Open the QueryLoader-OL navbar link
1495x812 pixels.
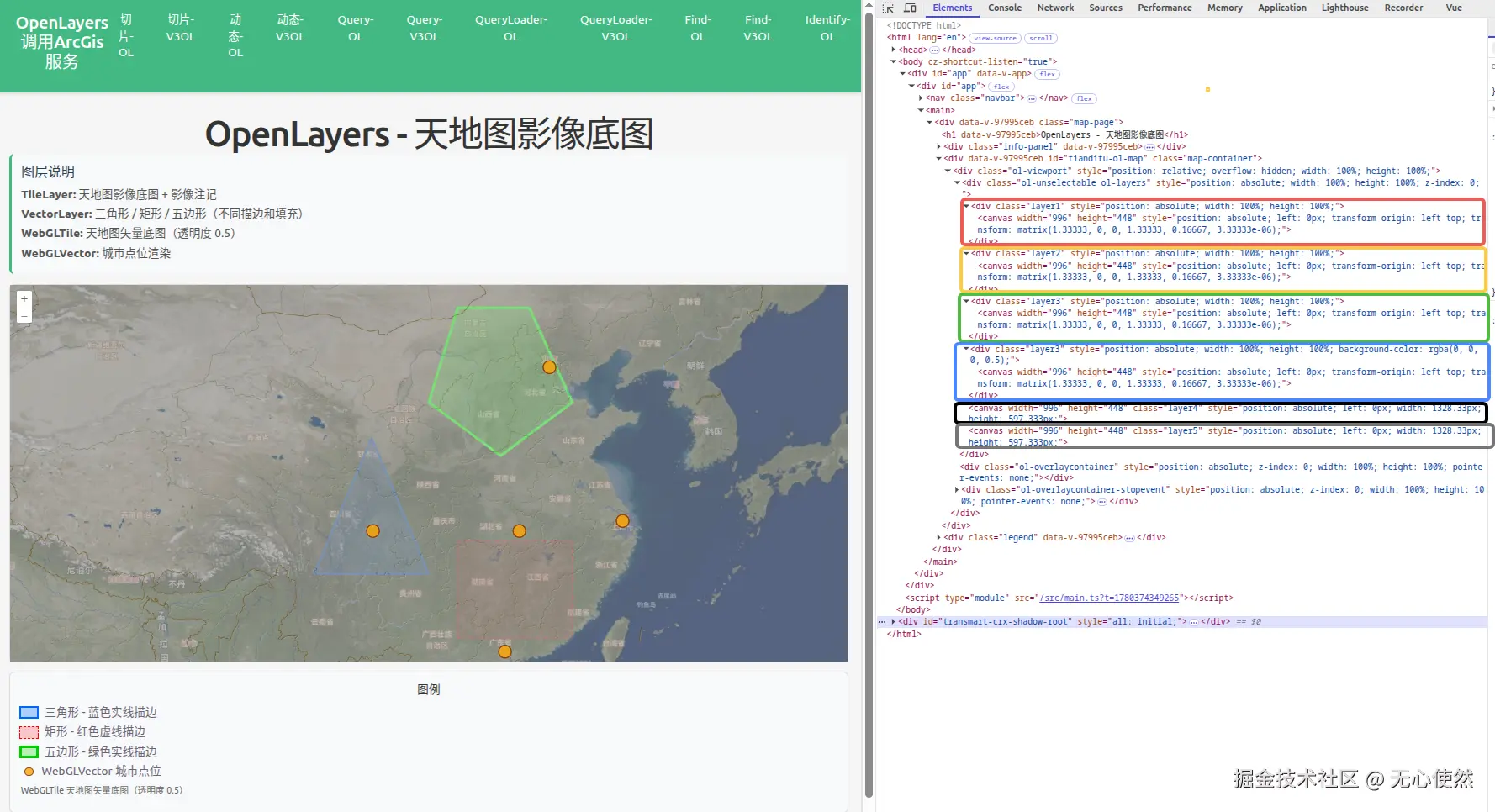pyautogui.click(x=511, y=28)
